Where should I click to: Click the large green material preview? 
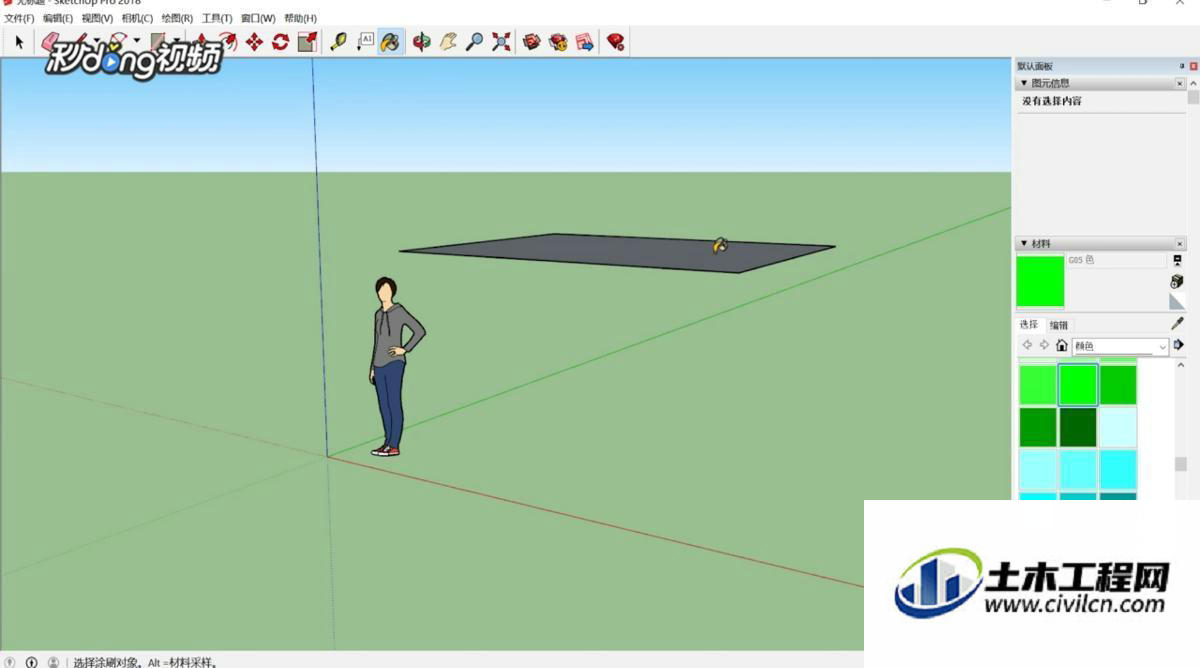(1040, 281)
